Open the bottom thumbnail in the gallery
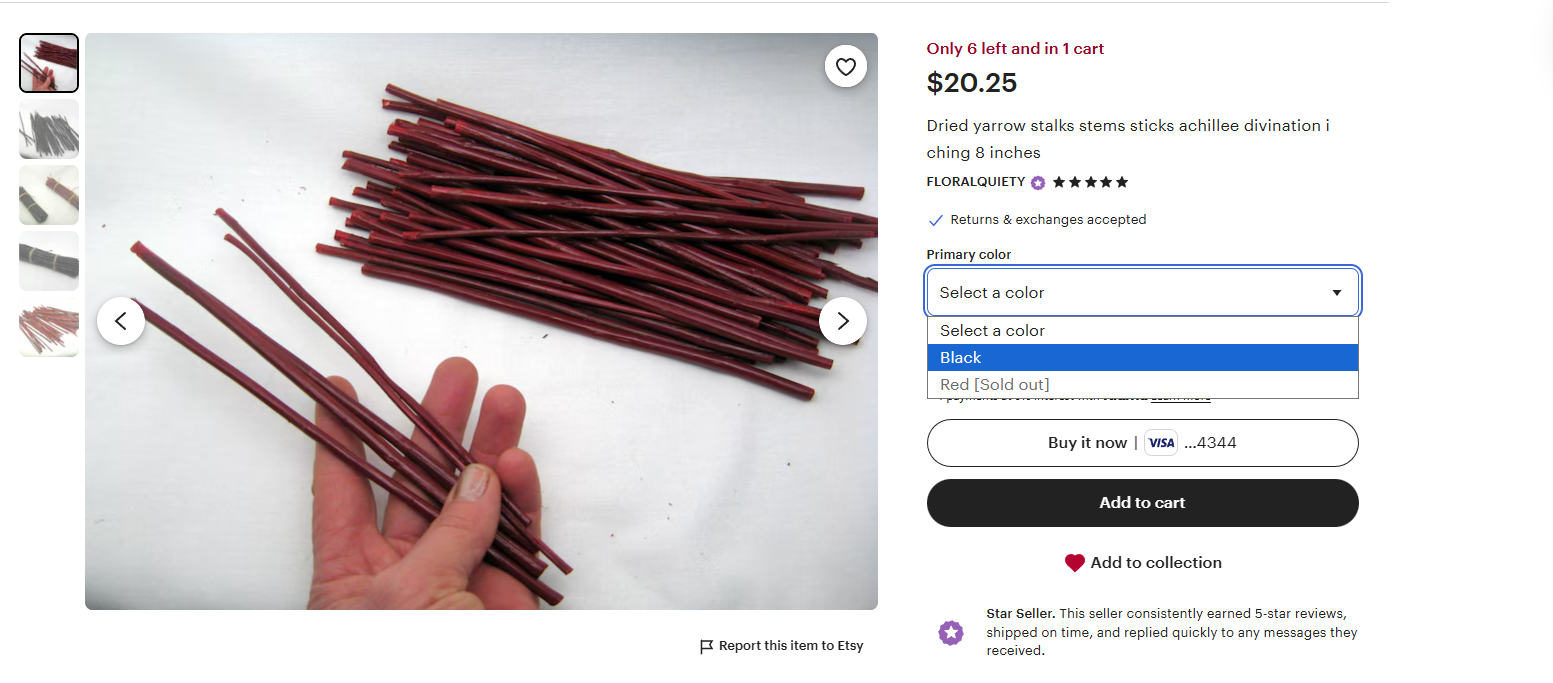1553x683 pixels. pyautogui.click(x=49, y=327)
